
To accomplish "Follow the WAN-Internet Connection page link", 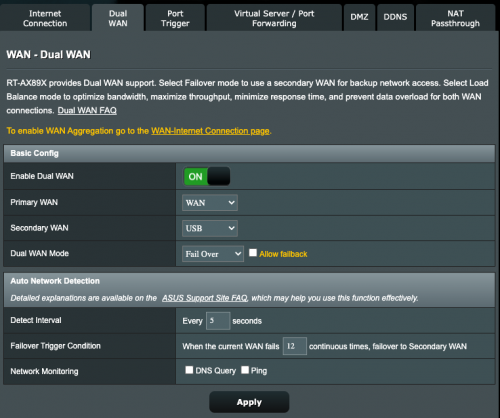I will tap(210, 131).
